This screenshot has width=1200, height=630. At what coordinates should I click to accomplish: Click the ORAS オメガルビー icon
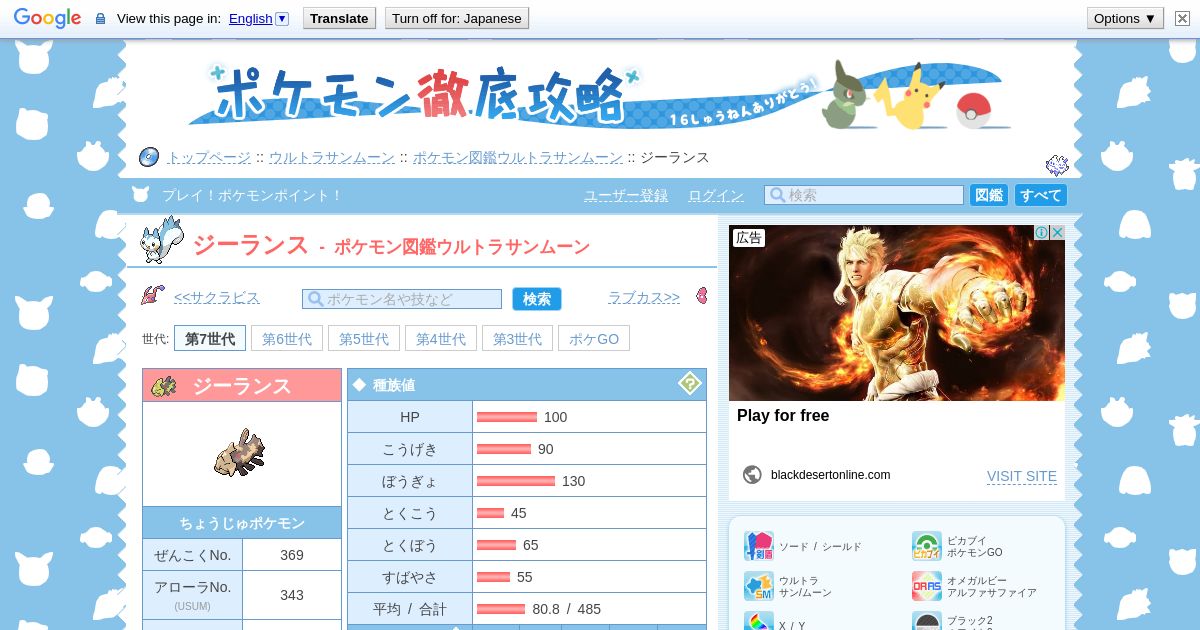(x=927, y=586)
